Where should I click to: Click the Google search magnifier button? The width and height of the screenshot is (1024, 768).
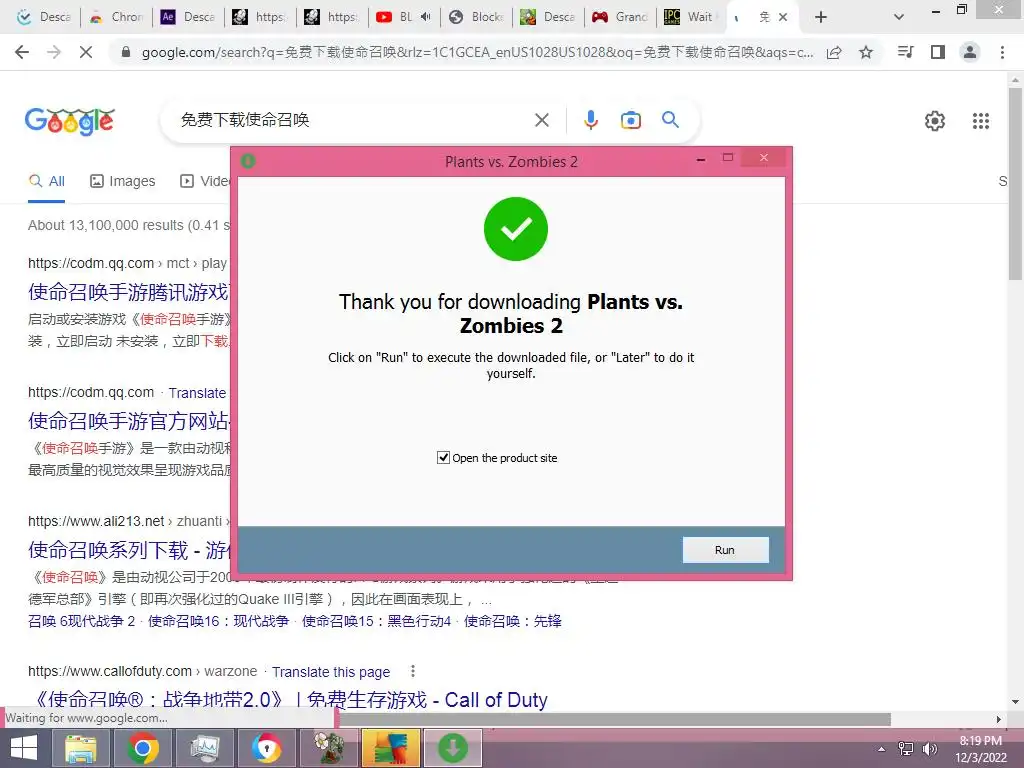click(670, 120)
